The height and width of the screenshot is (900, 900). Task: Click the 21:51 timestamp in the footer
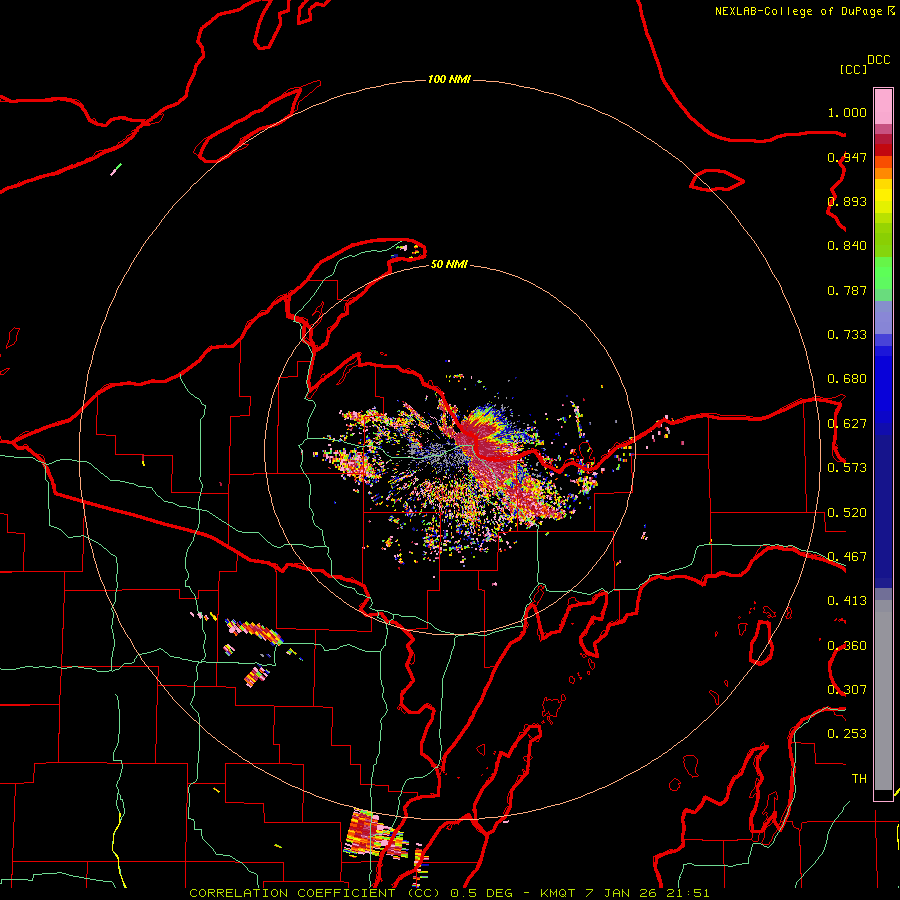(x=688, y=893)
